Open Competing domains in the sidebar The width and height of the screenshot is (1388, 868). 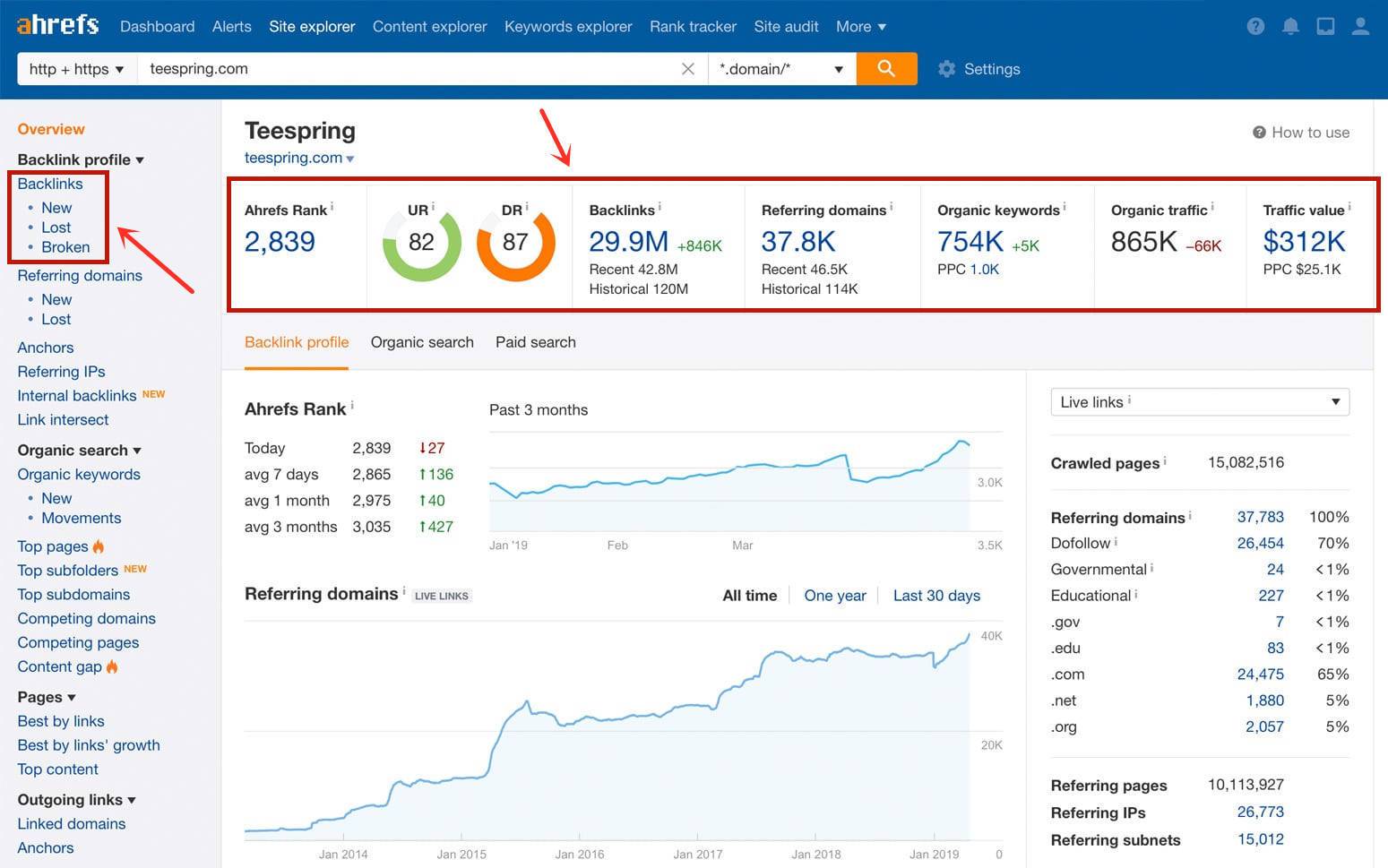pos(86,619)
